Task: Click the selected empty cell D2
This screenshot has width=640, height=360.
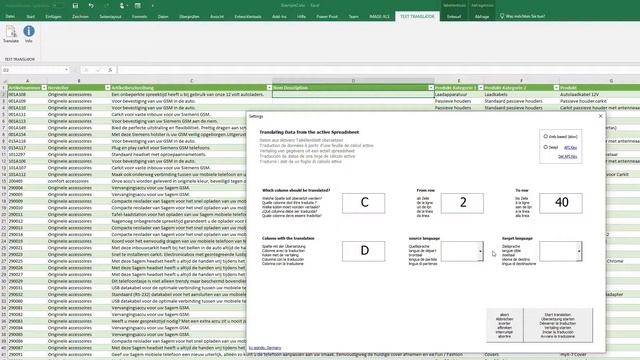Action: coord(353,94)
